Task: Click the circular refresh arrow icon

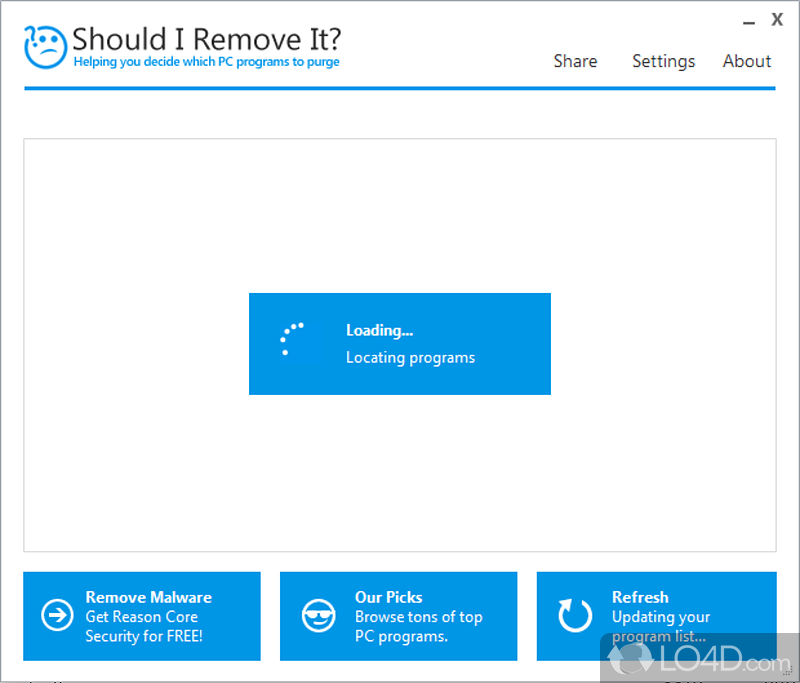Action: pos(575,615)
